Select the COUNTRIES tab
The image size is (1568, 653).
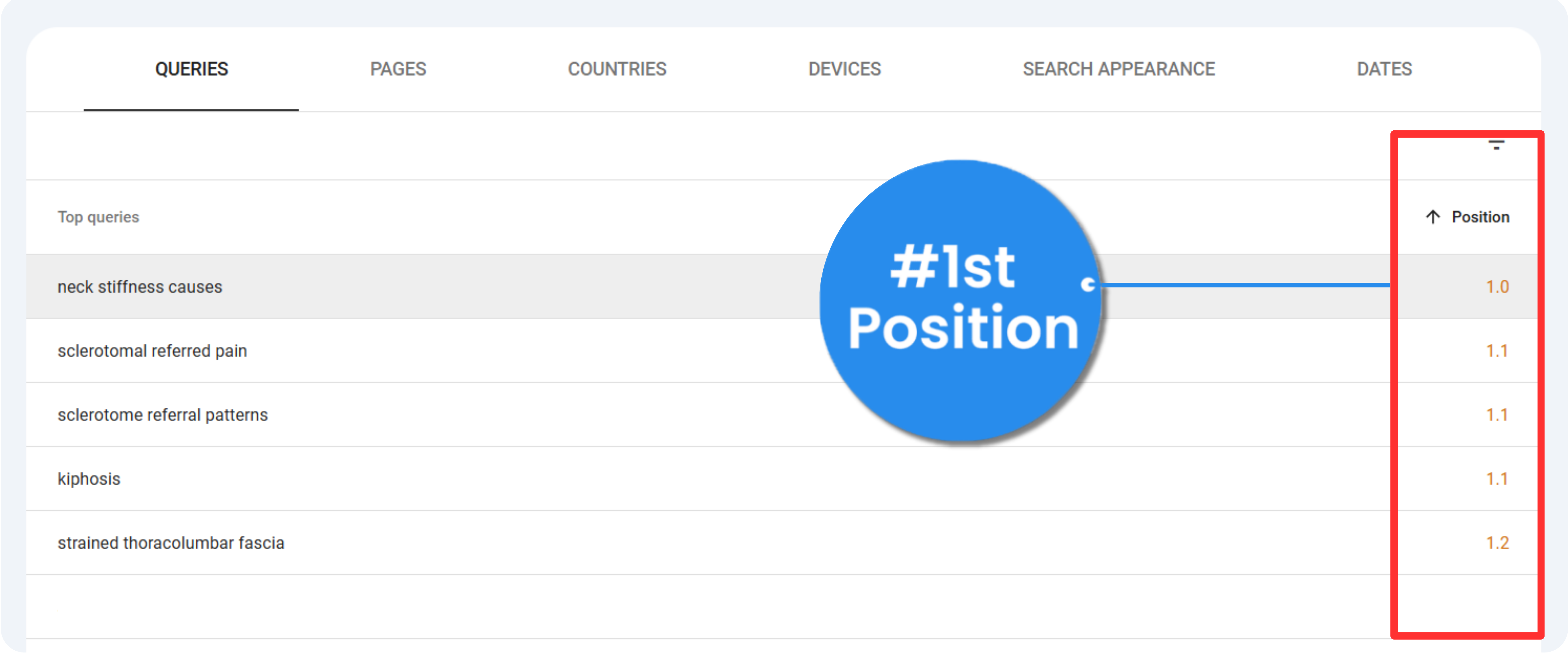tap(617, 69)
